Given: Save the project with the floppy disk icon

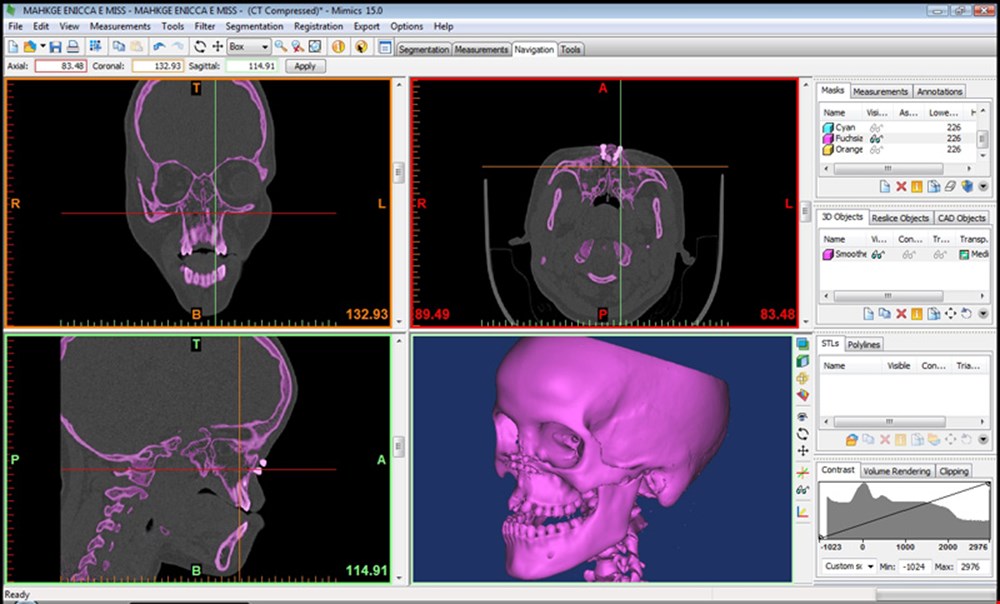Looking at the screenshot, I should coord(55,47).
